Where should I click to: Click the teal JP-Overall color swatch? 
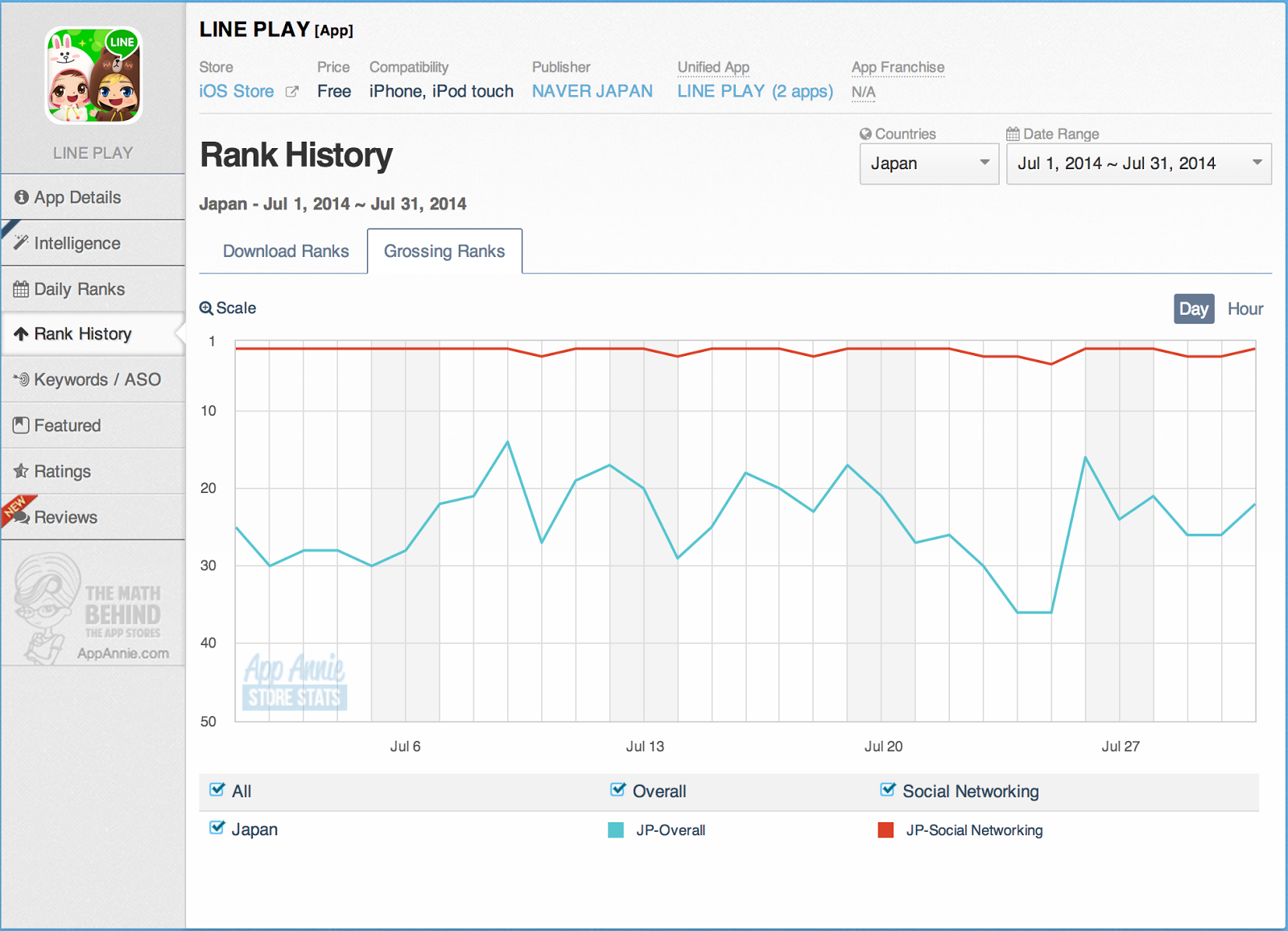pos(616,830)
